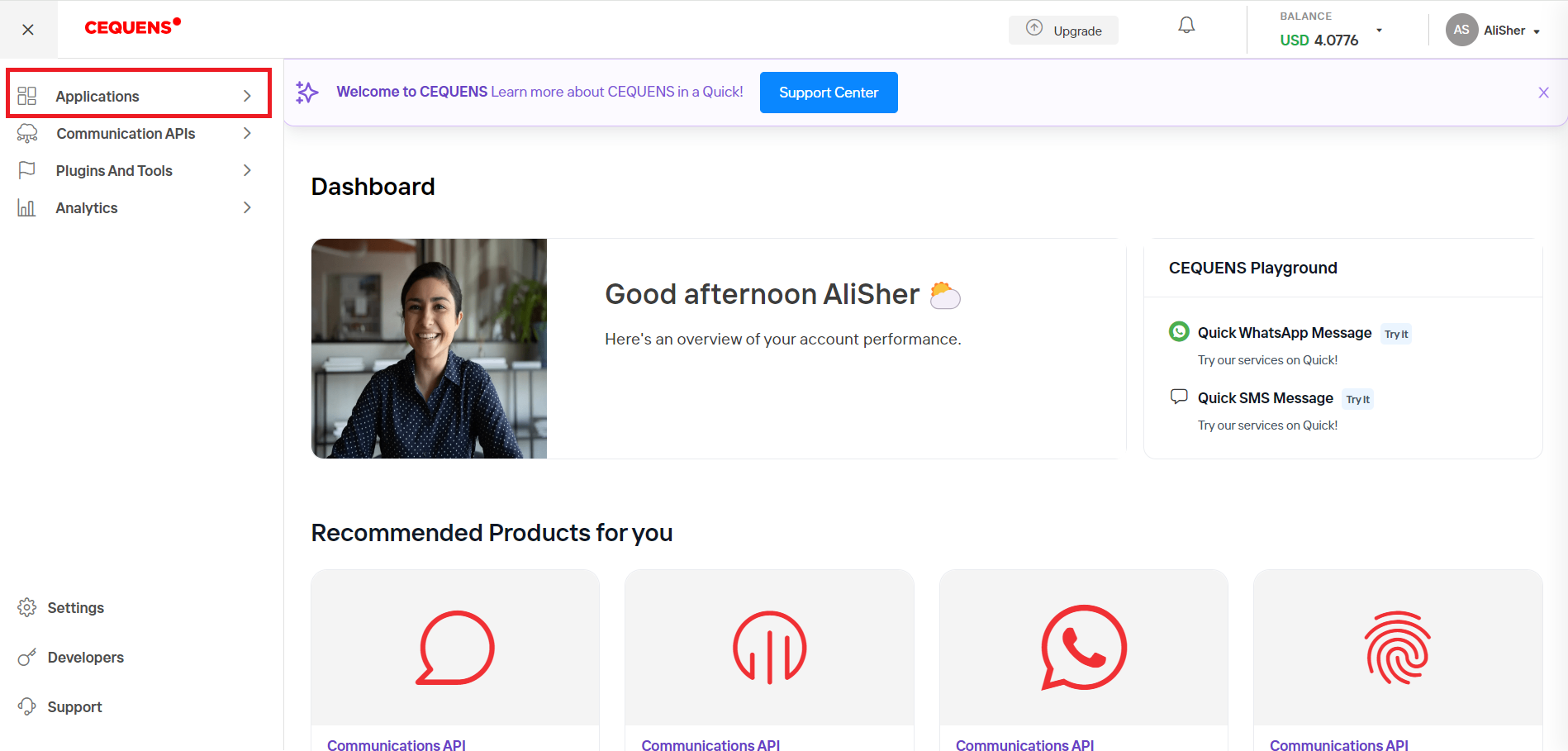Open notifications bell
1568x751 pixels.
(1186, 26)
